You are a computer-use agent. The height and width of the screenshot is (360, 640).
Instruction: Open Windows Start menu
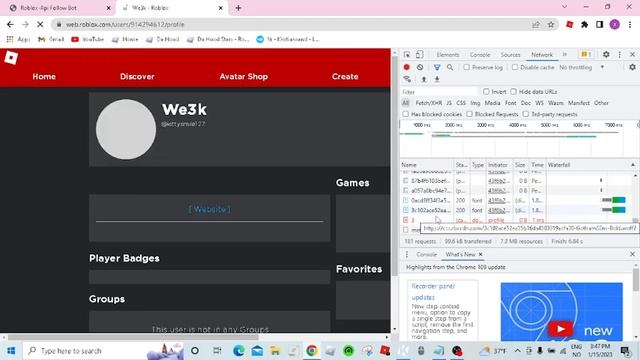coord(11,351)
